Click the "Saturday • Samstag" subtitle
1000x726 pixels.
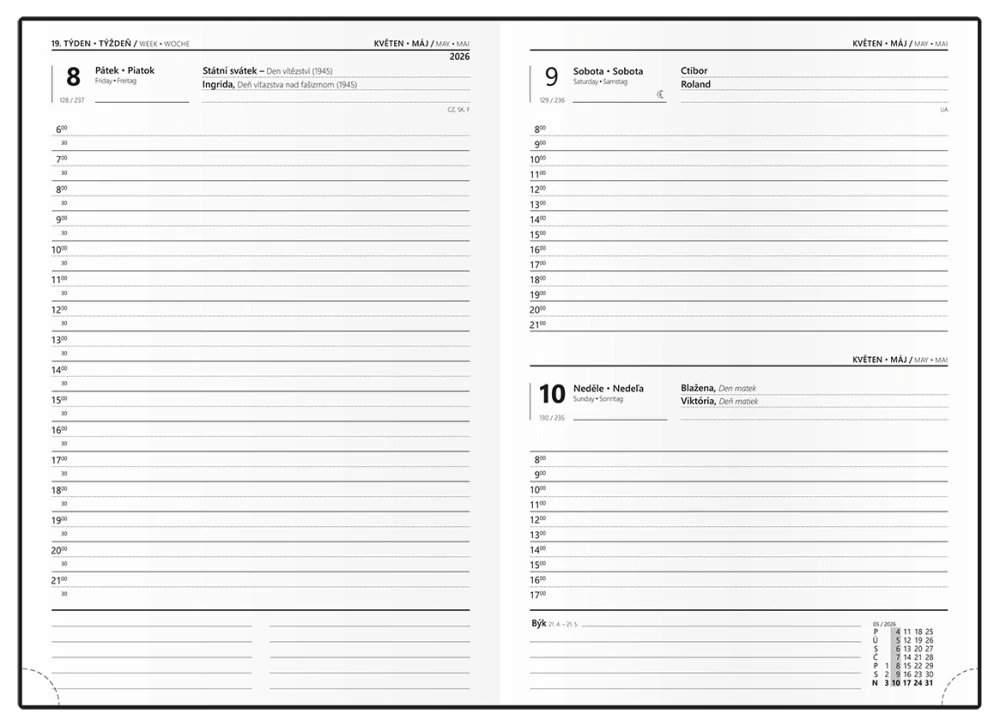[x=599, y=82]
